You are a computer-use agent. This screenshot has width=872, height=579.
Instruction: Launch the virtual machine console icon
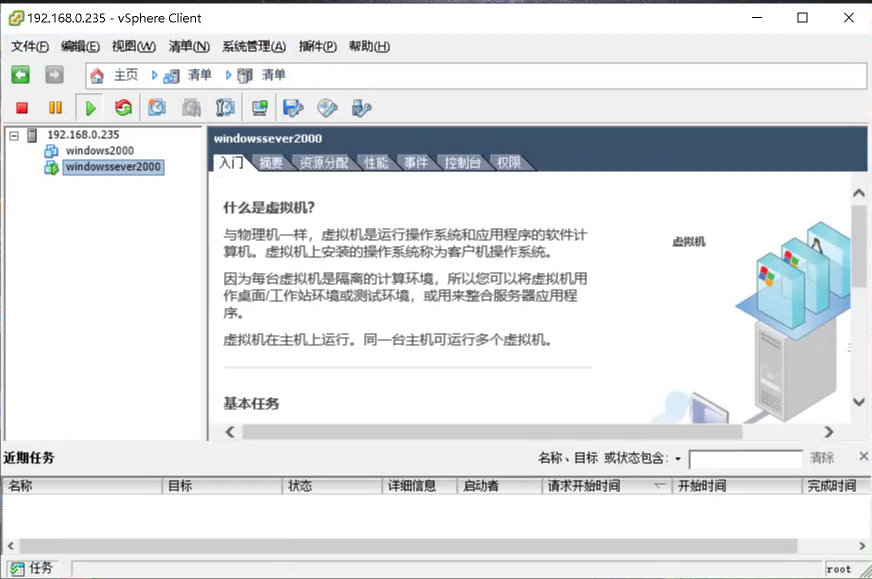(260, 107)
